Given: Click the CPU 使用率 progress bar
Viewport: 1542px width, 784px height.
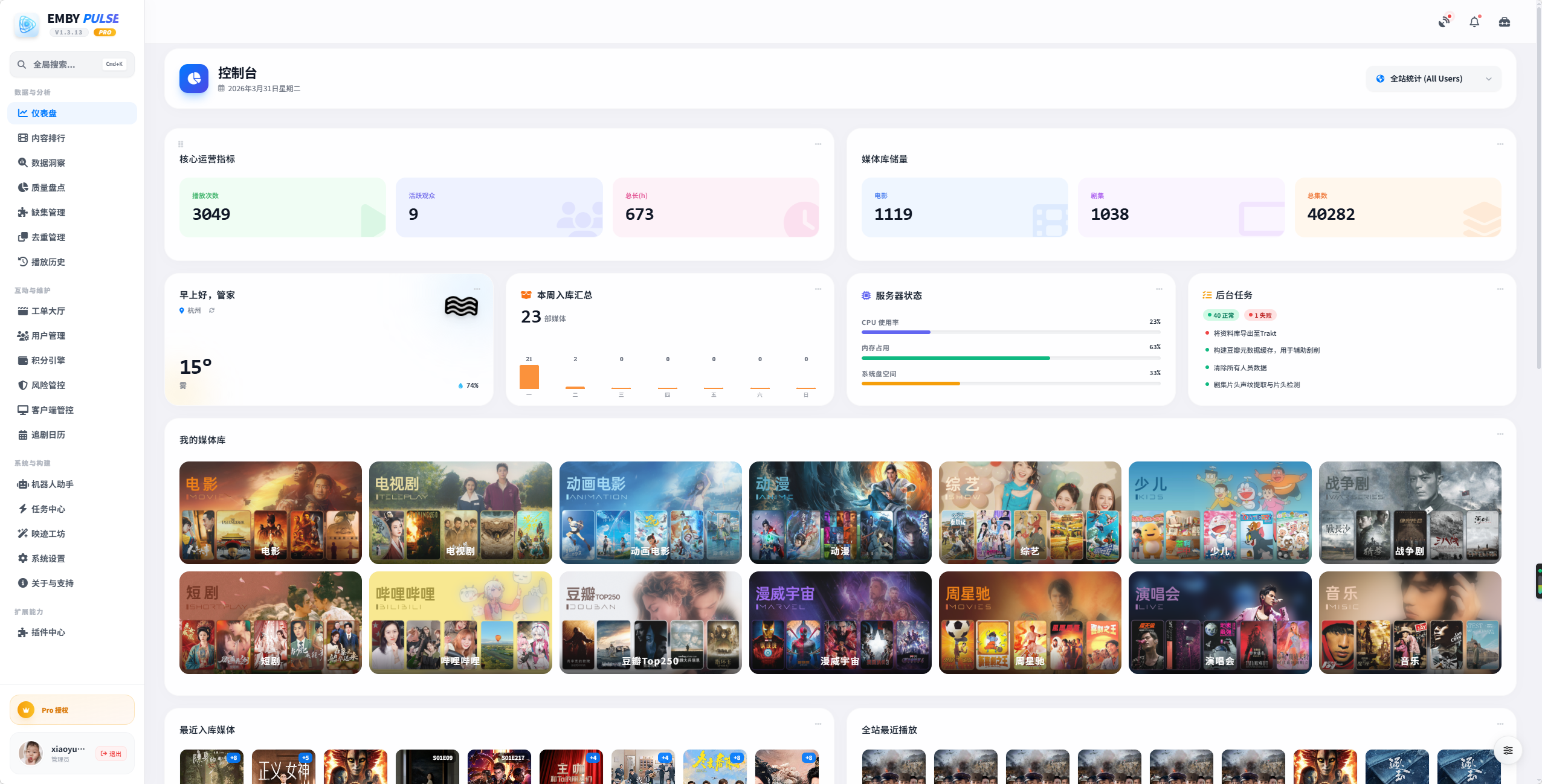Looking at the screenshot, I should (x=1010, y=332).
